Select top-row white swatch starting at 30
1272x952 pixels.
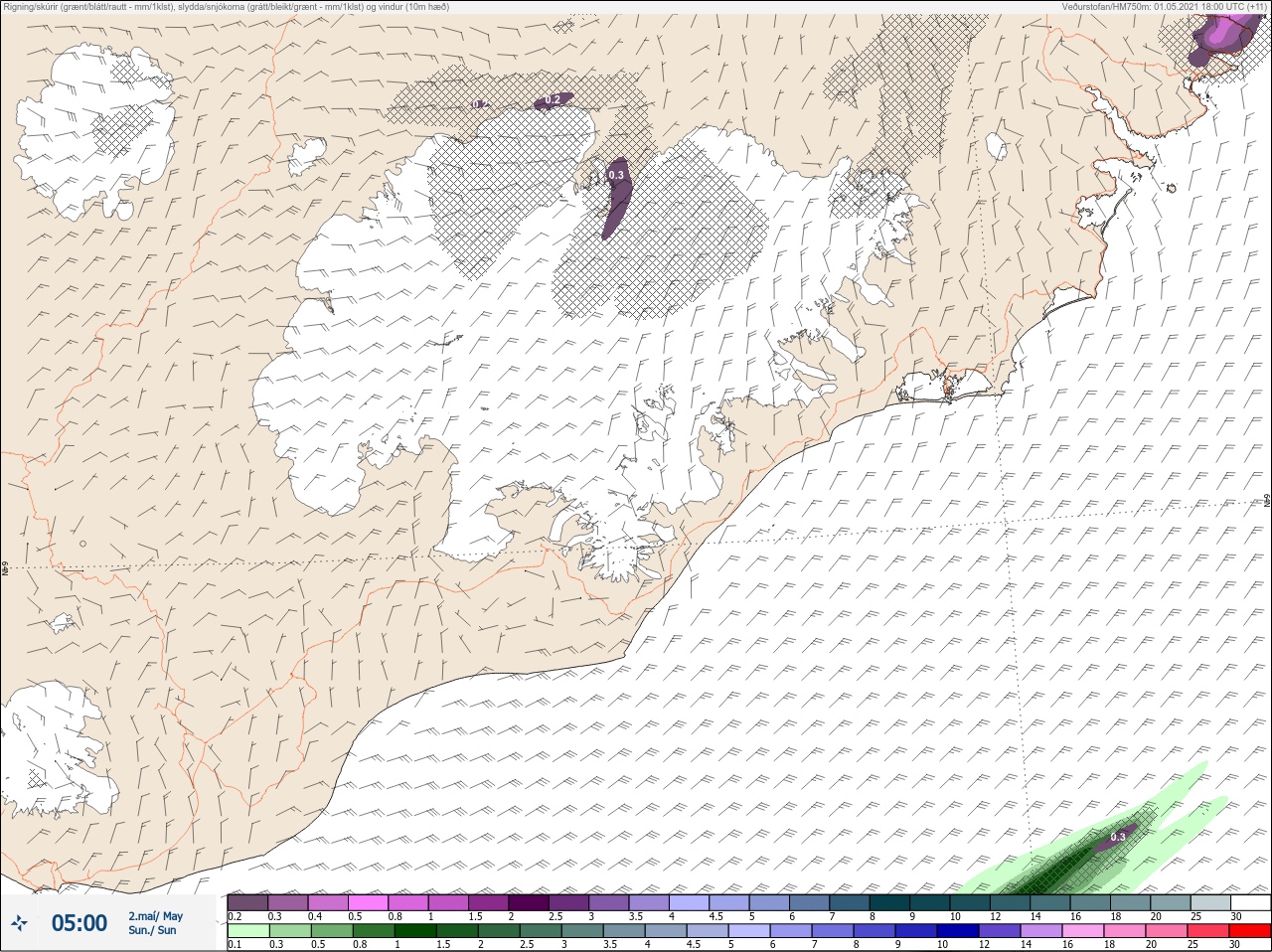tap(1250, 902)
